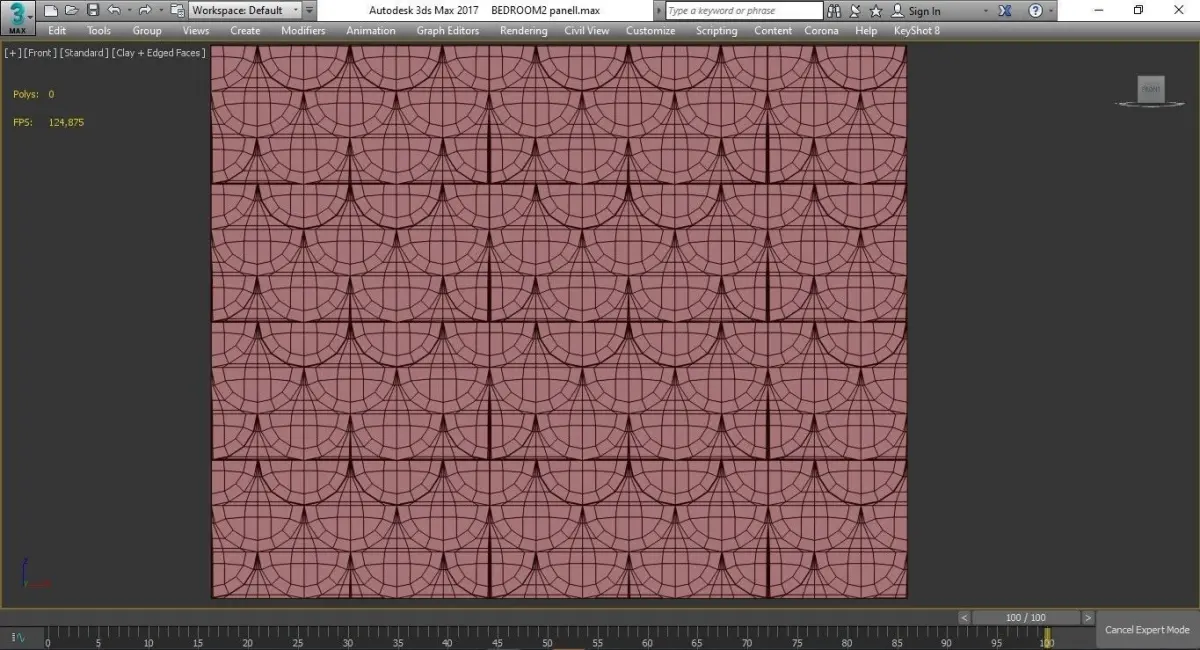Click the [+] viewport general label
This screenshot has width=1200, height=650.
point(12,53)
